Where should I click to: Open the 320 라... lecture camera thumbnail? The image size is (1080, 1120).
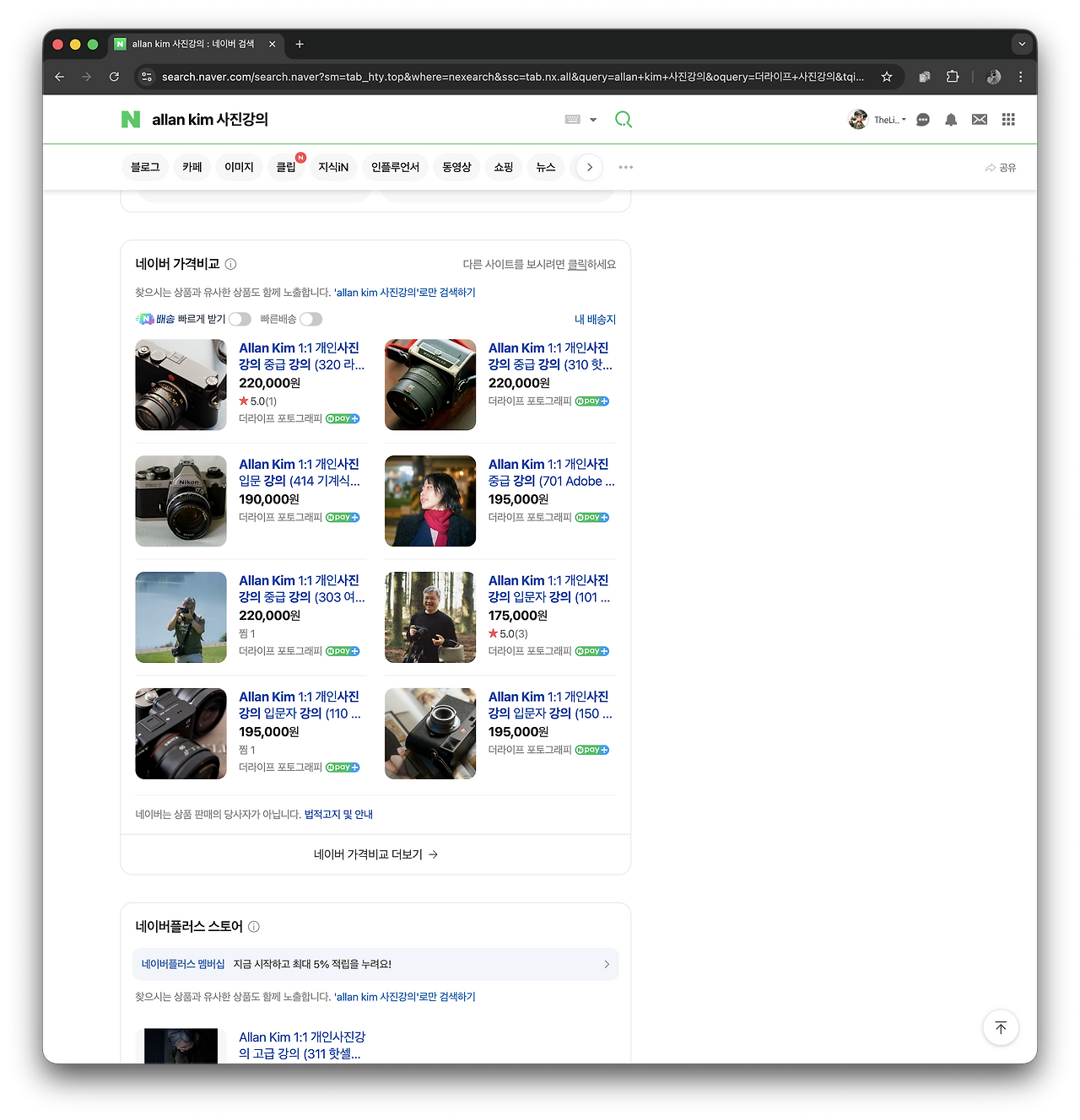[181, 385]
